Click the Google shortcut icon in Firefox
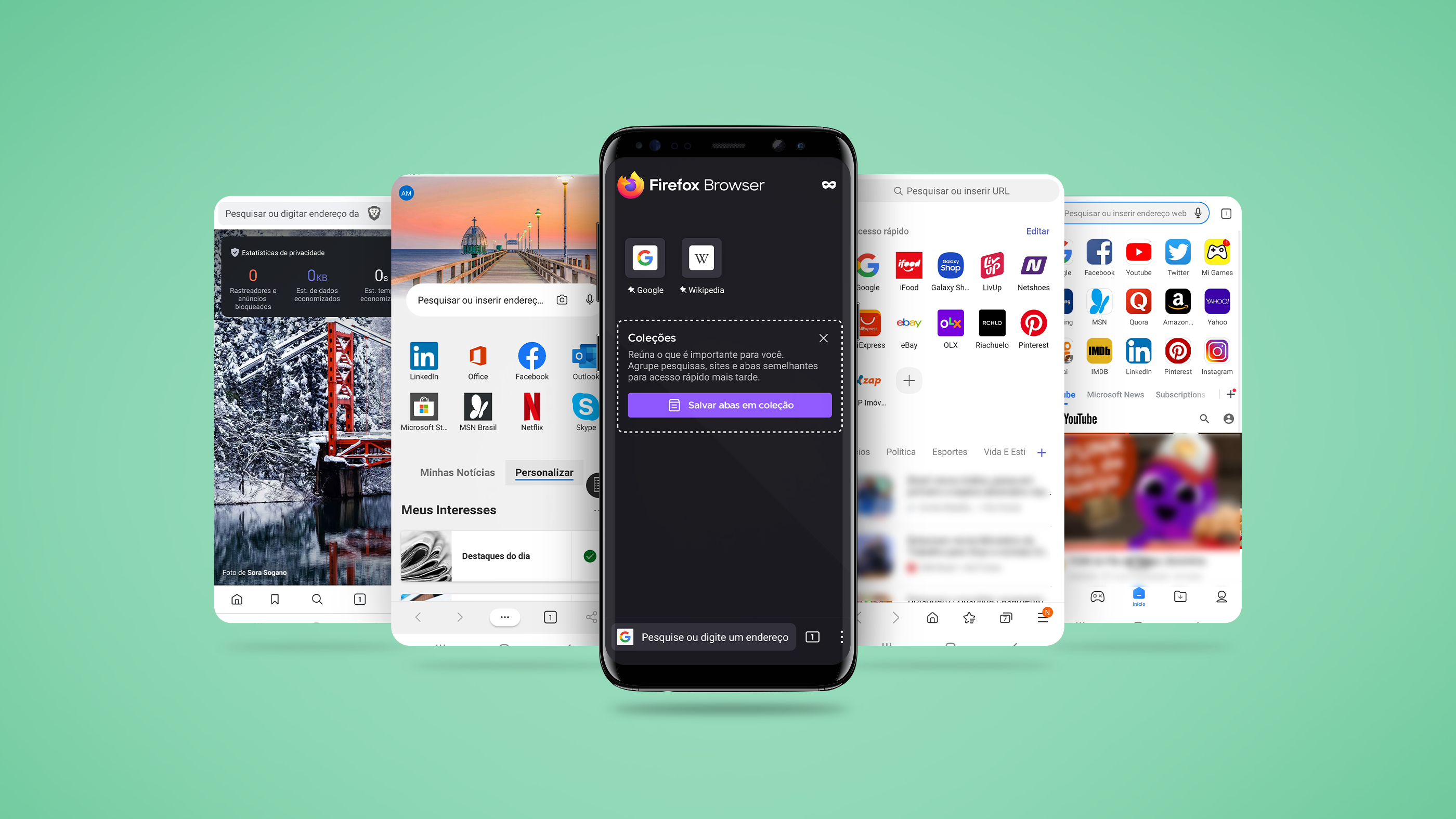Image resolution: width=1456 pixels, height=819 pixels. click(645, 258)
